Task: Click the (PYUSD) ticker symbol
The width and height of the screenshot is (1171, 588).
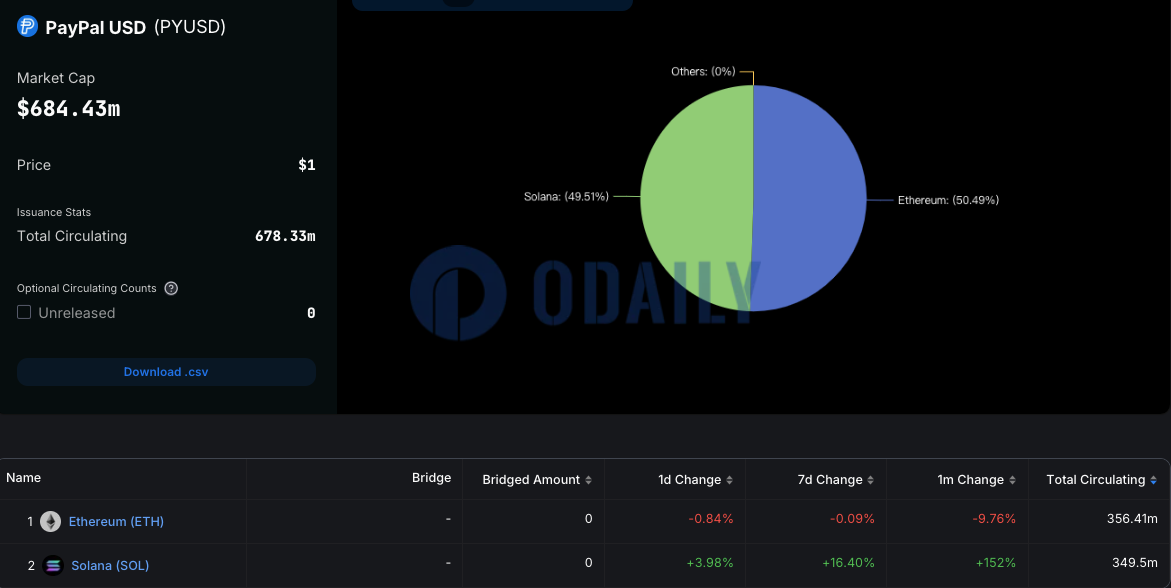Action: tap(190, 27)
